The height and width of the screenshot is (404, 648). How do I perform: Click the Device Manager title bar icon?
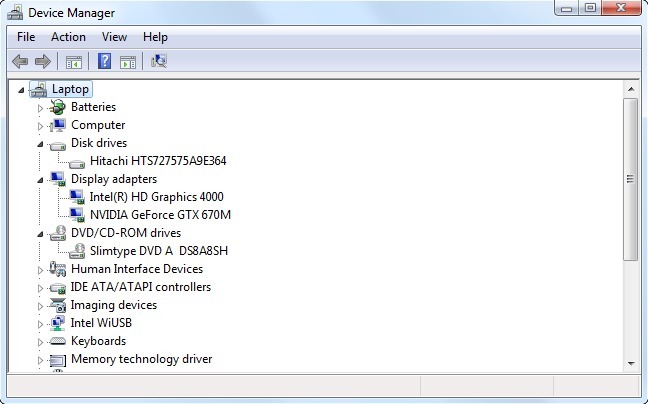(15, 12)
